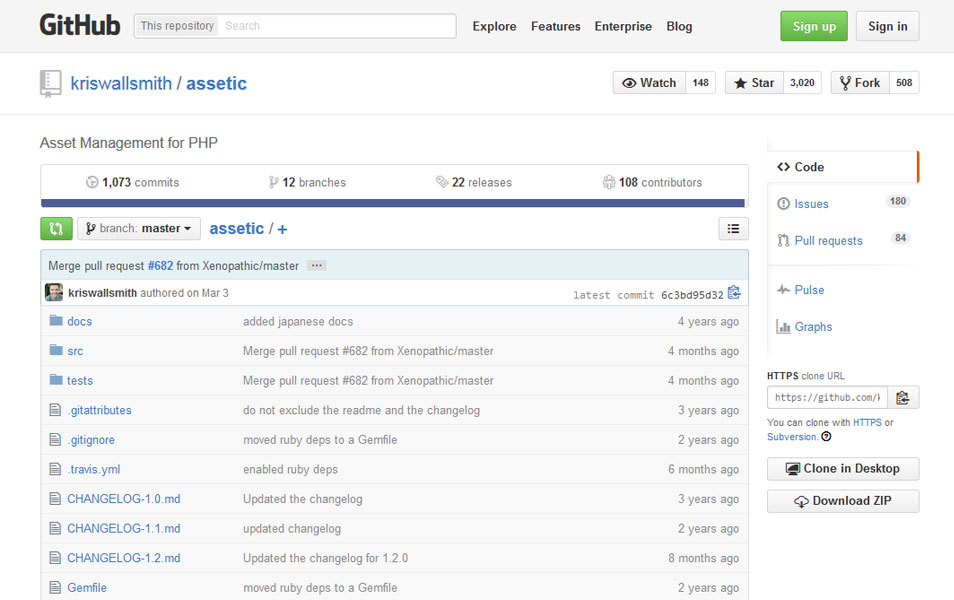
Task: Click the CHANGELOG-1.0.md file icon
Action: pos(55,498)
